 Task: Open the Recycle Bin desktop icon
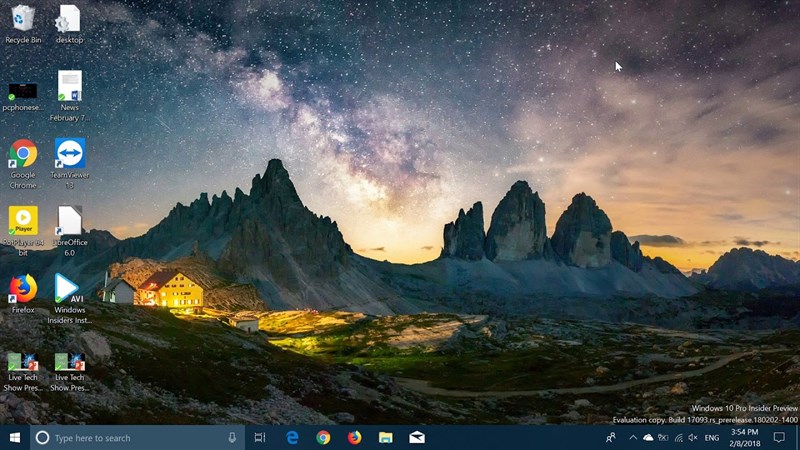[x=22, y=24]
